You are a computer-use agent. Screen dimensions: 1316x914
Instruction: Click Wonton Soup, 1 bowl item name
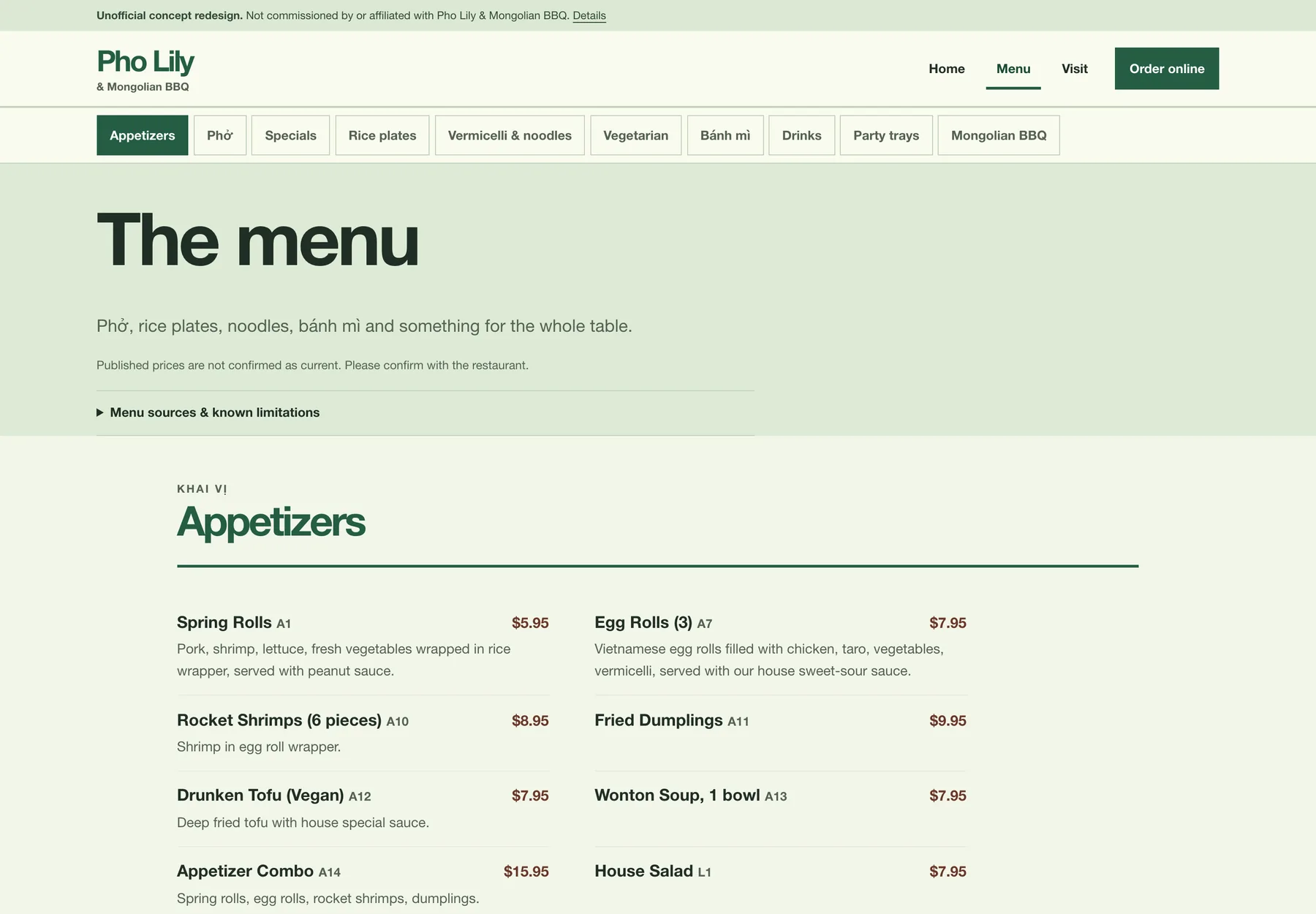[677, 796]
